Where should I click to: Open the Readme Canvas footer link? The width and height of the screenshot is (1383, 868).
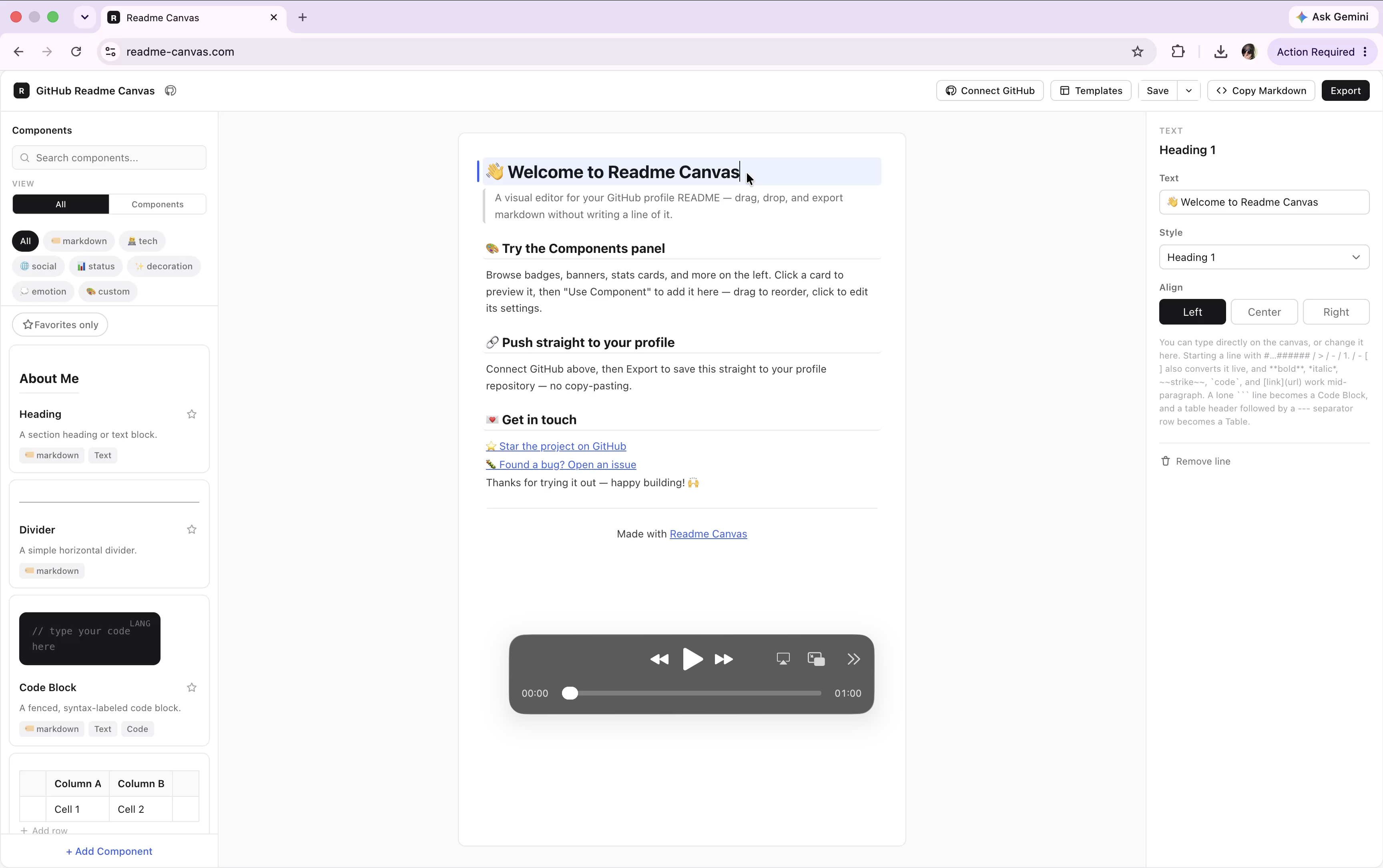click(x=708, y=534)
